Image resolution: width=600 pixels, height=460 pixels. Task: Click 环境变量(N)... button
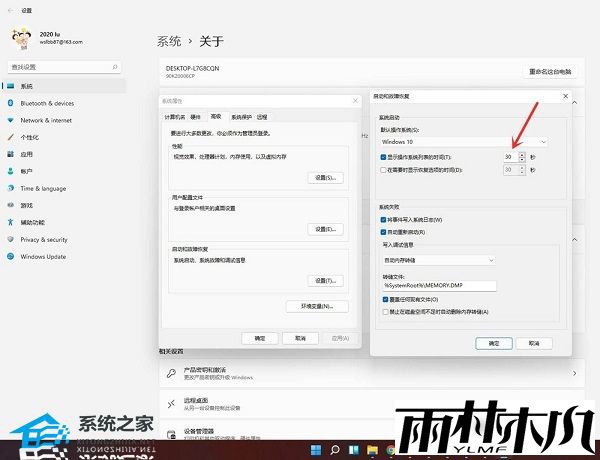(x=316, y=305)
